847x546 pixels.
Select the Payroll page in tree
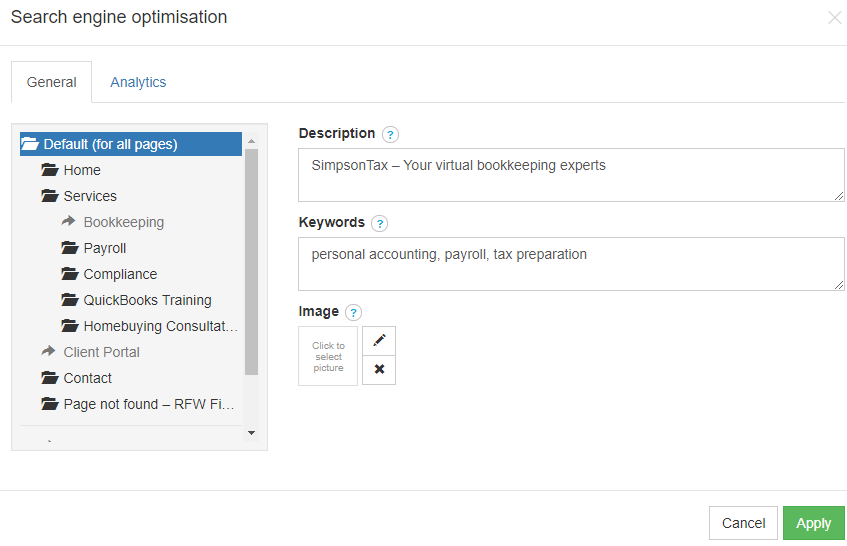click(105, 248)
